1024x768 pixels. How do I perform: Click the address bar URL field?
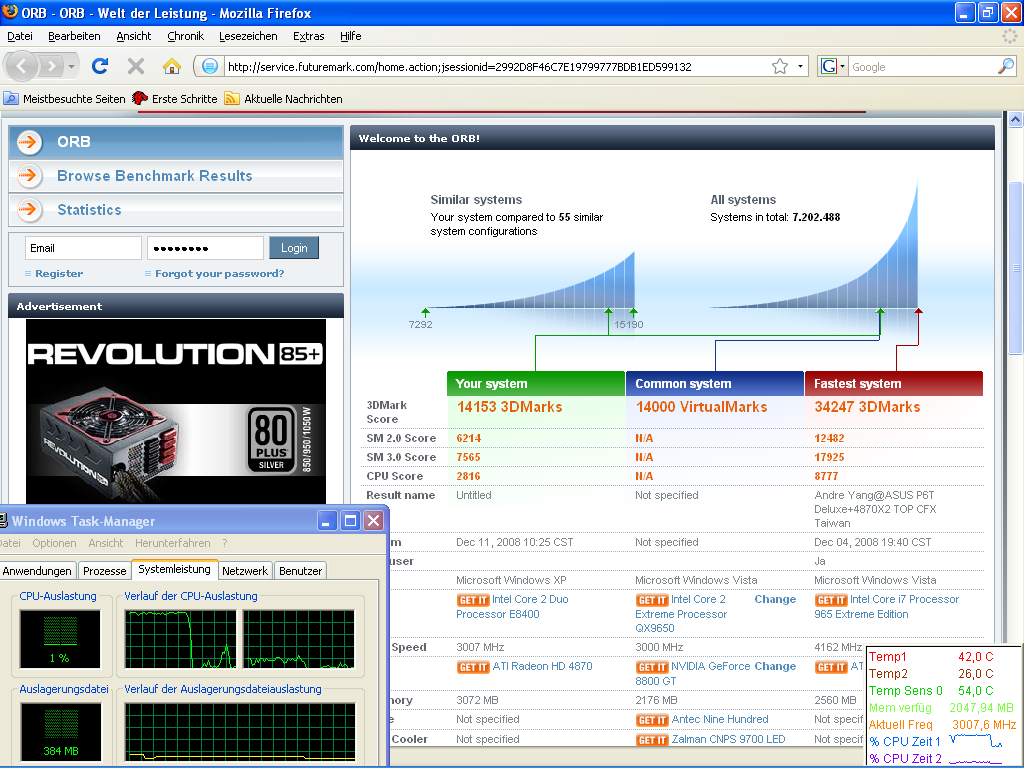tap(496, 67)
